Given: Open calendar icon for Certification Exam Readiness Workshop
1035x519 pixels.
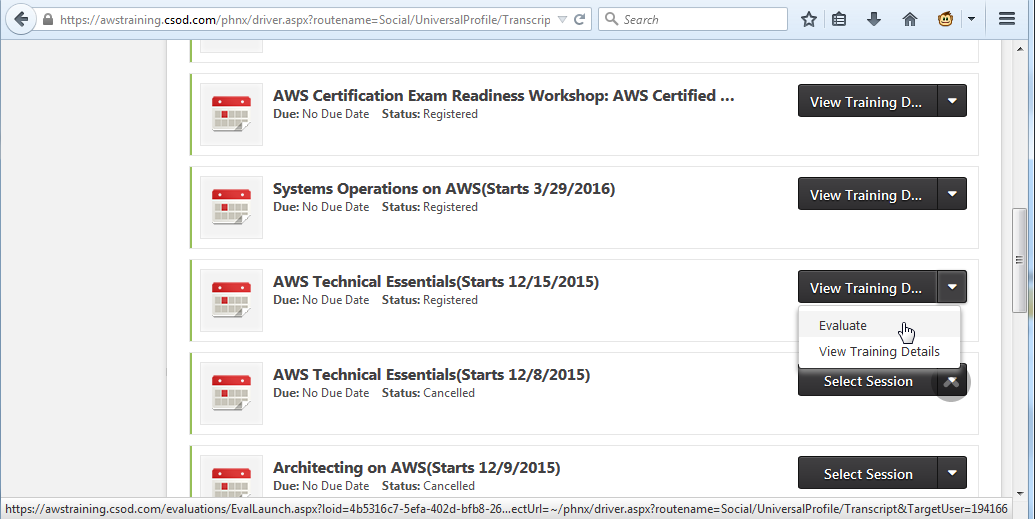Looking at the screenshot, I should [x=231, y=114].
